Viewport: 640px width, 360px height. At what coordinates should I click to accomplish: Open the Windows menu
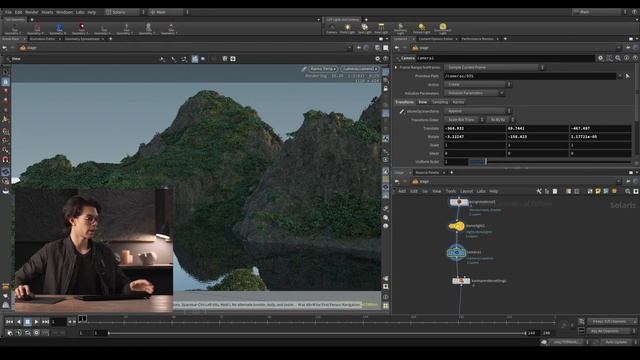click(64, 12)
